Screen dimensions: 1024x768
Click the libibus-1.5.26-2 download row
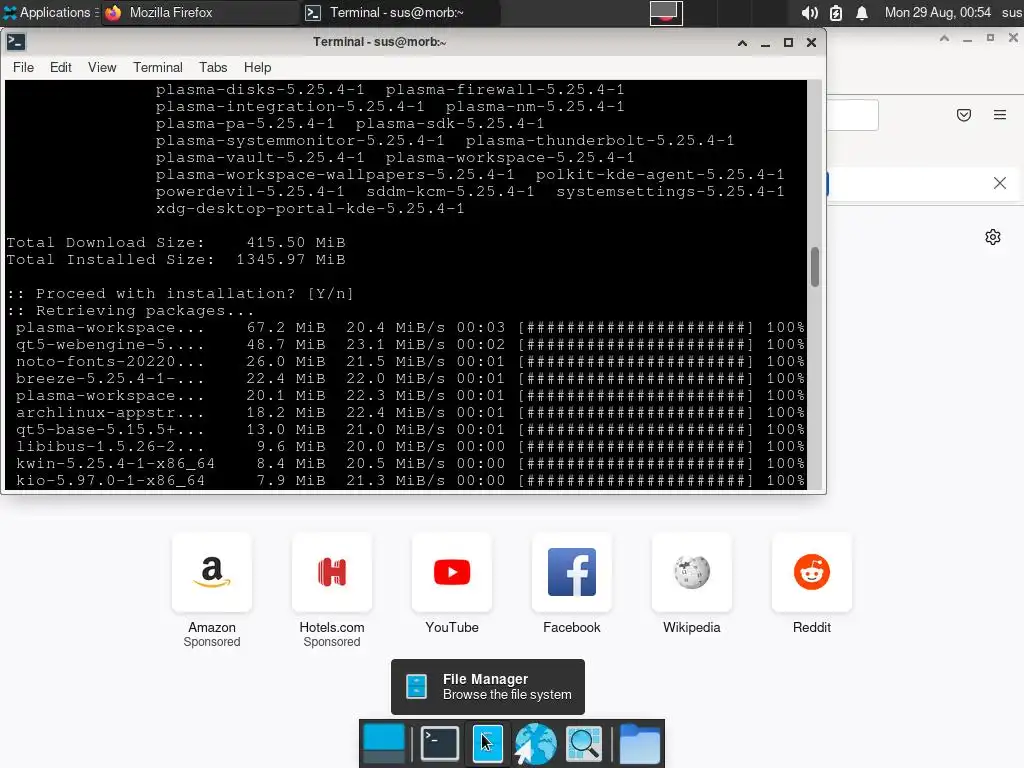pyautogui.click(x=410, y=447)
